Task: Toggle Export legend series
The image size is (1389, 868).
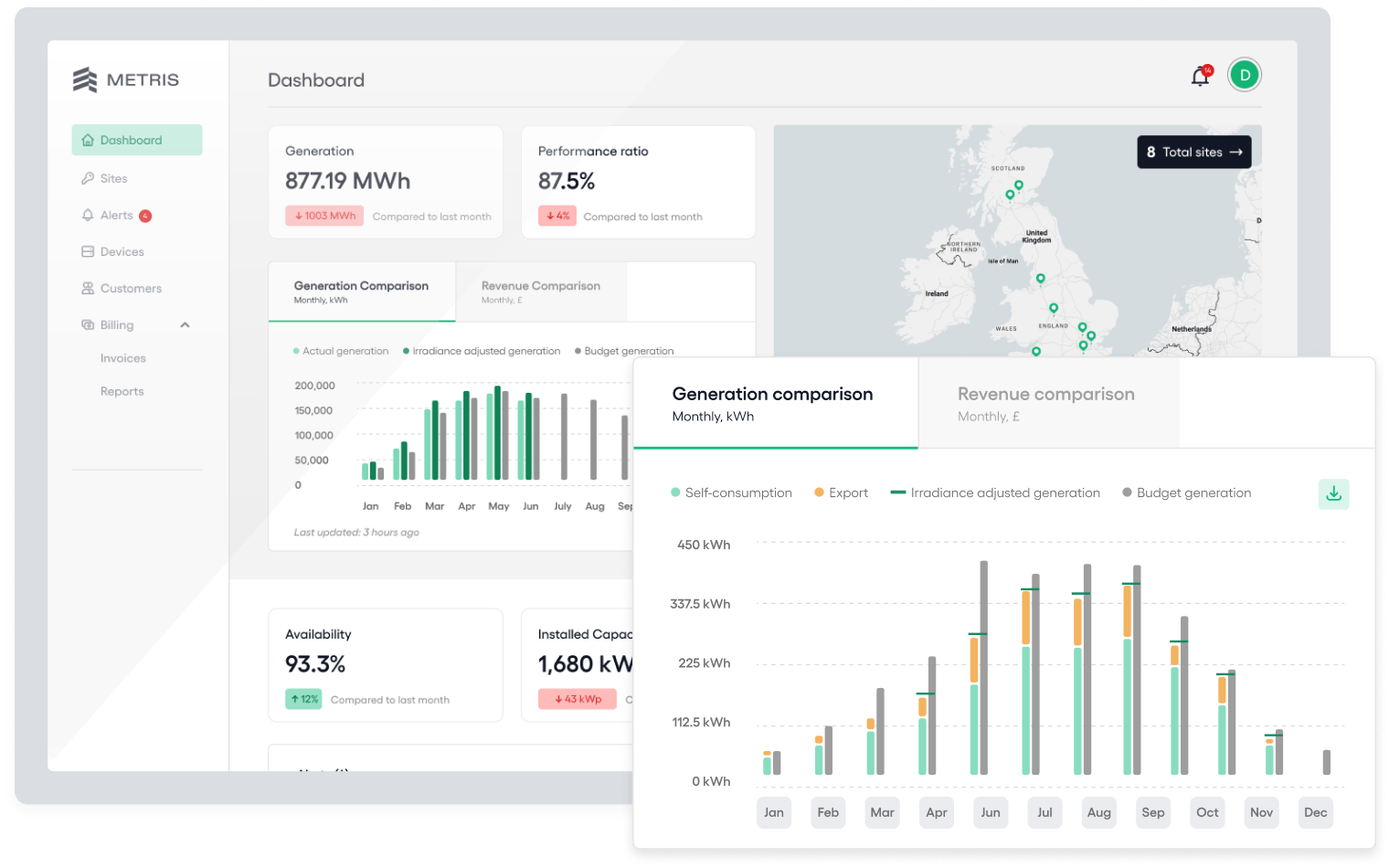Action: click(x=841, y=492)
